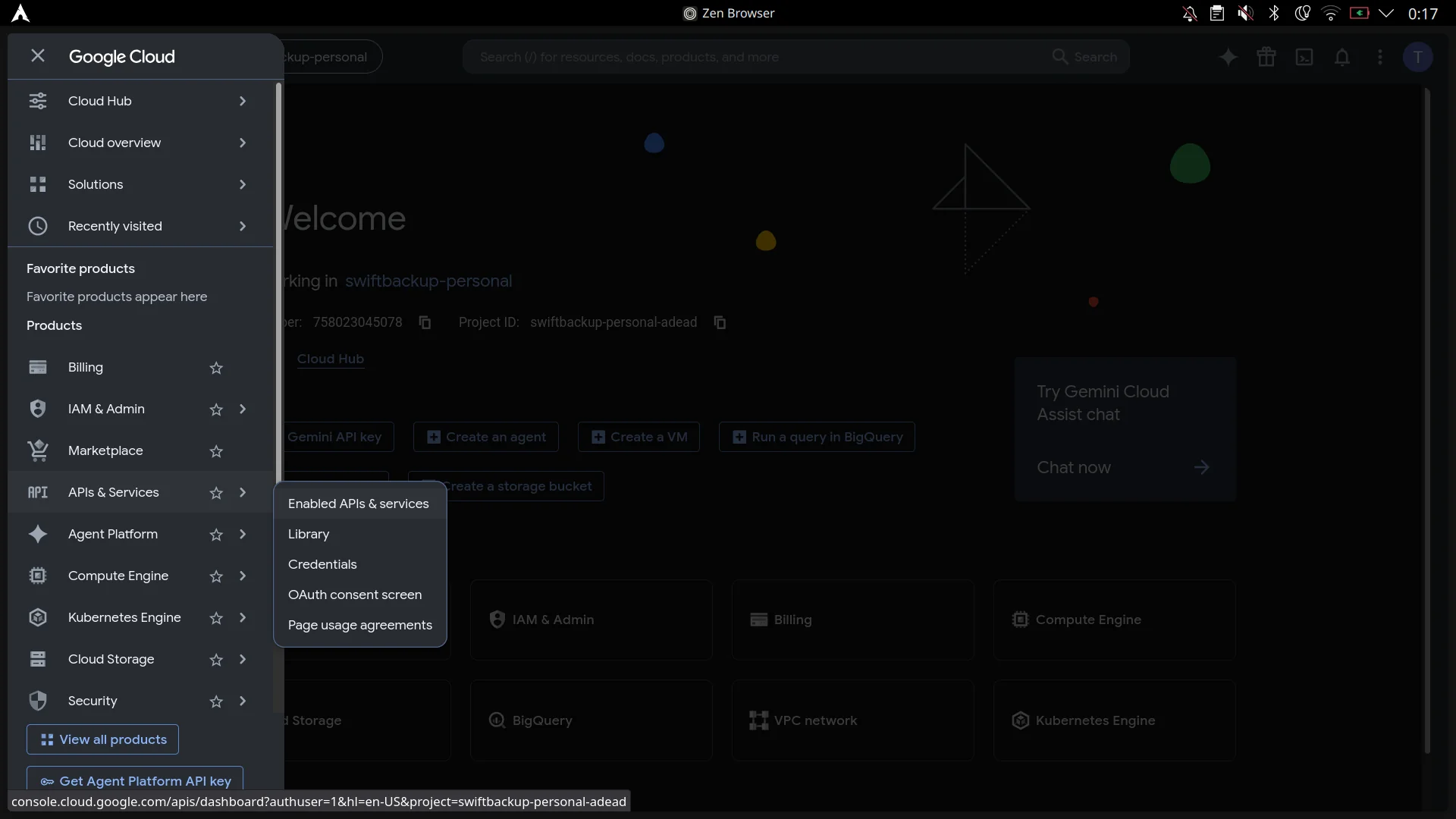Expand the Cloud overview submenu arrow
Image resolution: width=1456 pixels, height=819 pixels.
(243, 143)
